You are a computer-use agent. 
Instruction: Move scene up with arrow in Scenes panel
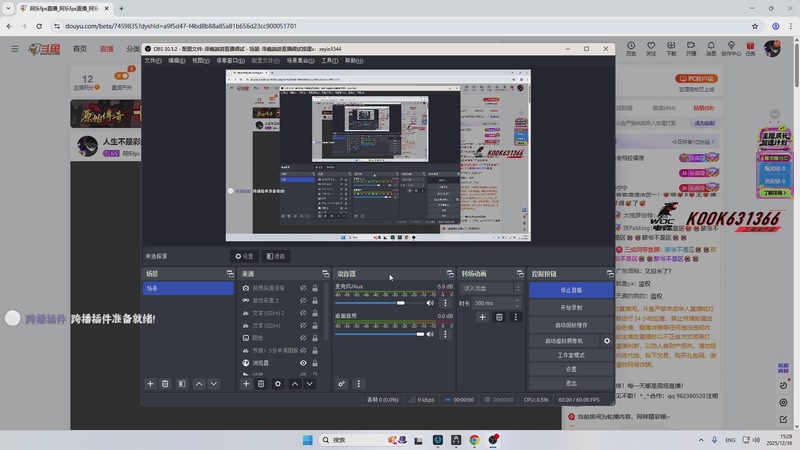199,384
